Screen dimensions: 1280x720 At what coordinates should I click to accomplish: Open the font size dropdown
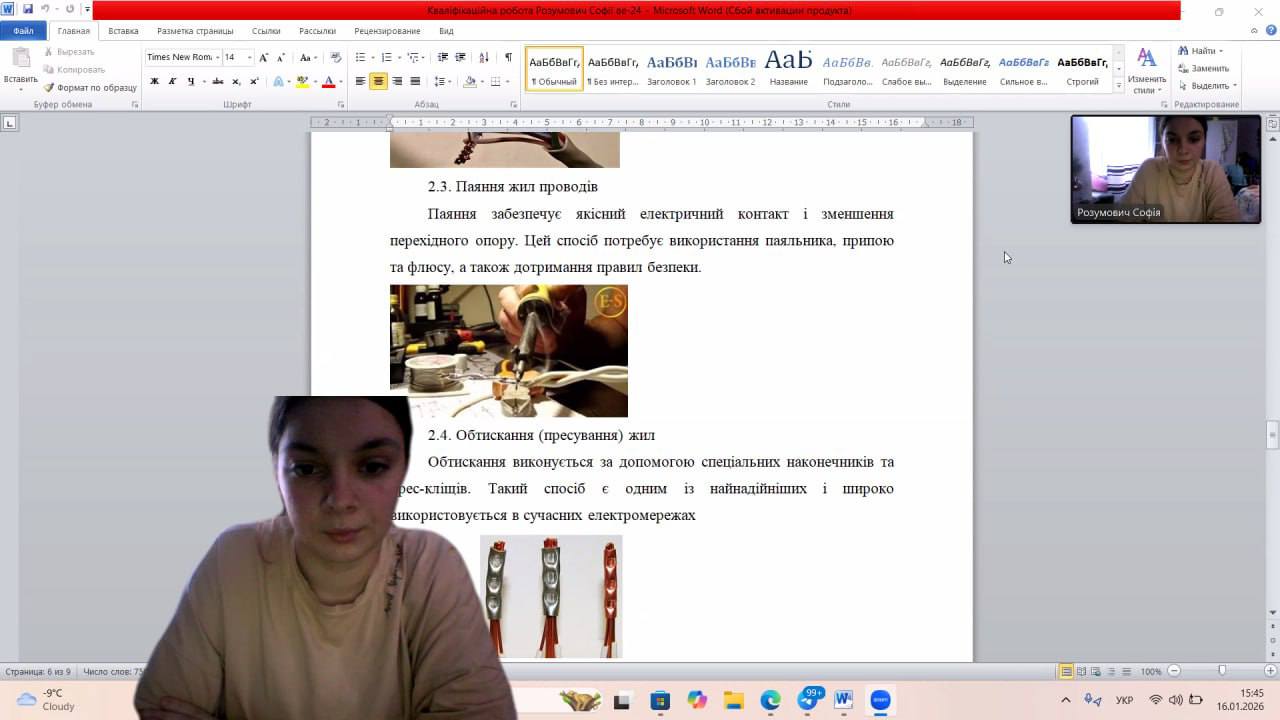[x=249, y=57]
